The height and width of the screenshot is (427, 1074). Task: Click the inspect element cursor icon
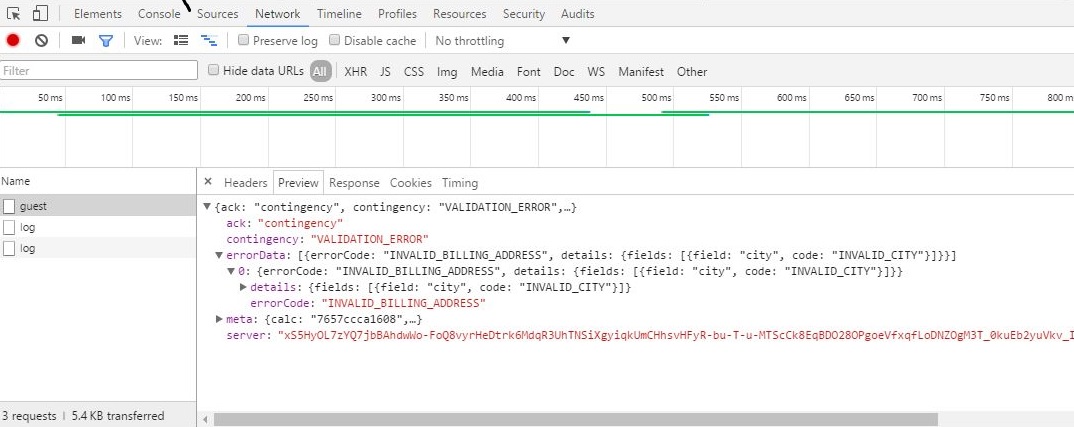point(14,14)
